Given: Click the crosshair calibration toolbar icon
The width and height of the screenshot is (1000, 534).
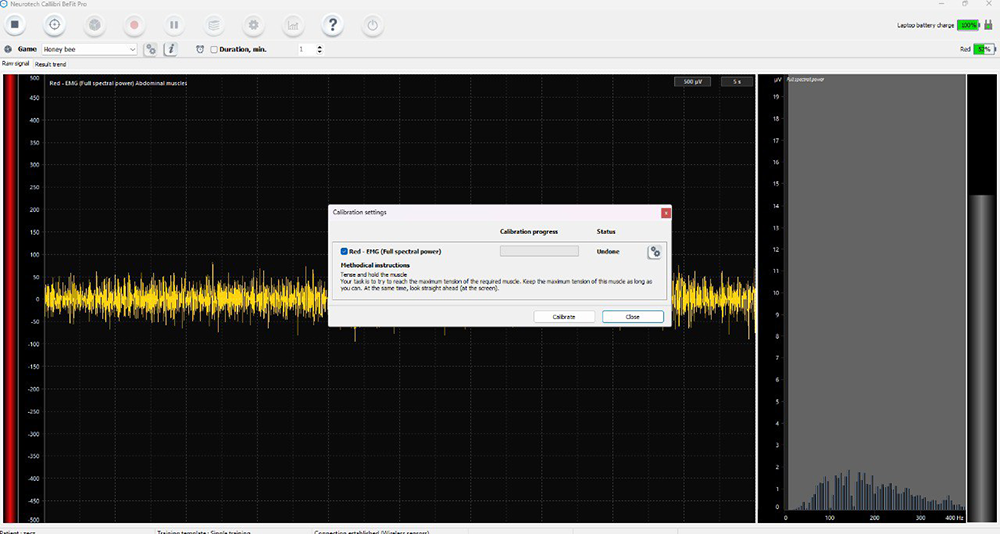Looking at the screenshot, I should click(54, 23).
